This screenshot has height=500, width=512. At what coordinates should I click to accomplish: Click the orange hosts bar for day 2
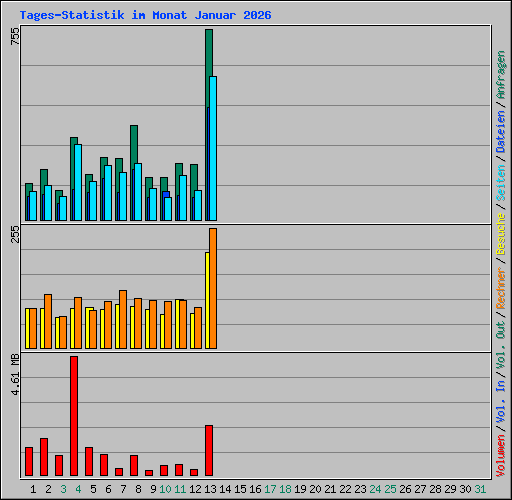48,321
